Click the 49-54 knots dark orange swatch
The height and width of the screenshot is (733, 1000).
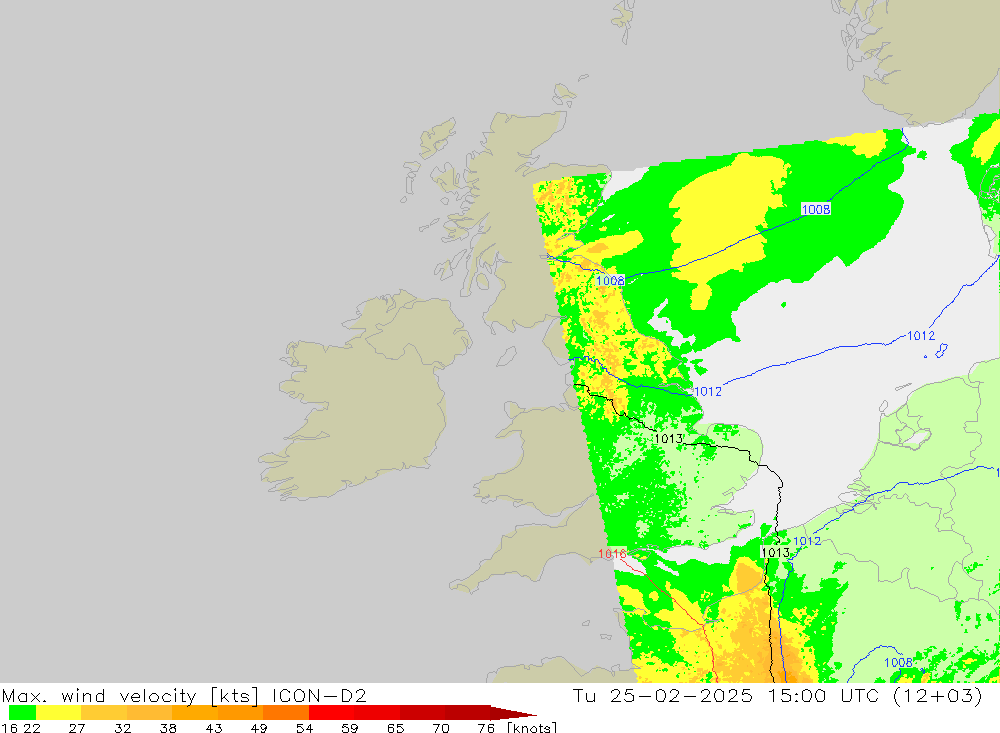coord(286,713)
